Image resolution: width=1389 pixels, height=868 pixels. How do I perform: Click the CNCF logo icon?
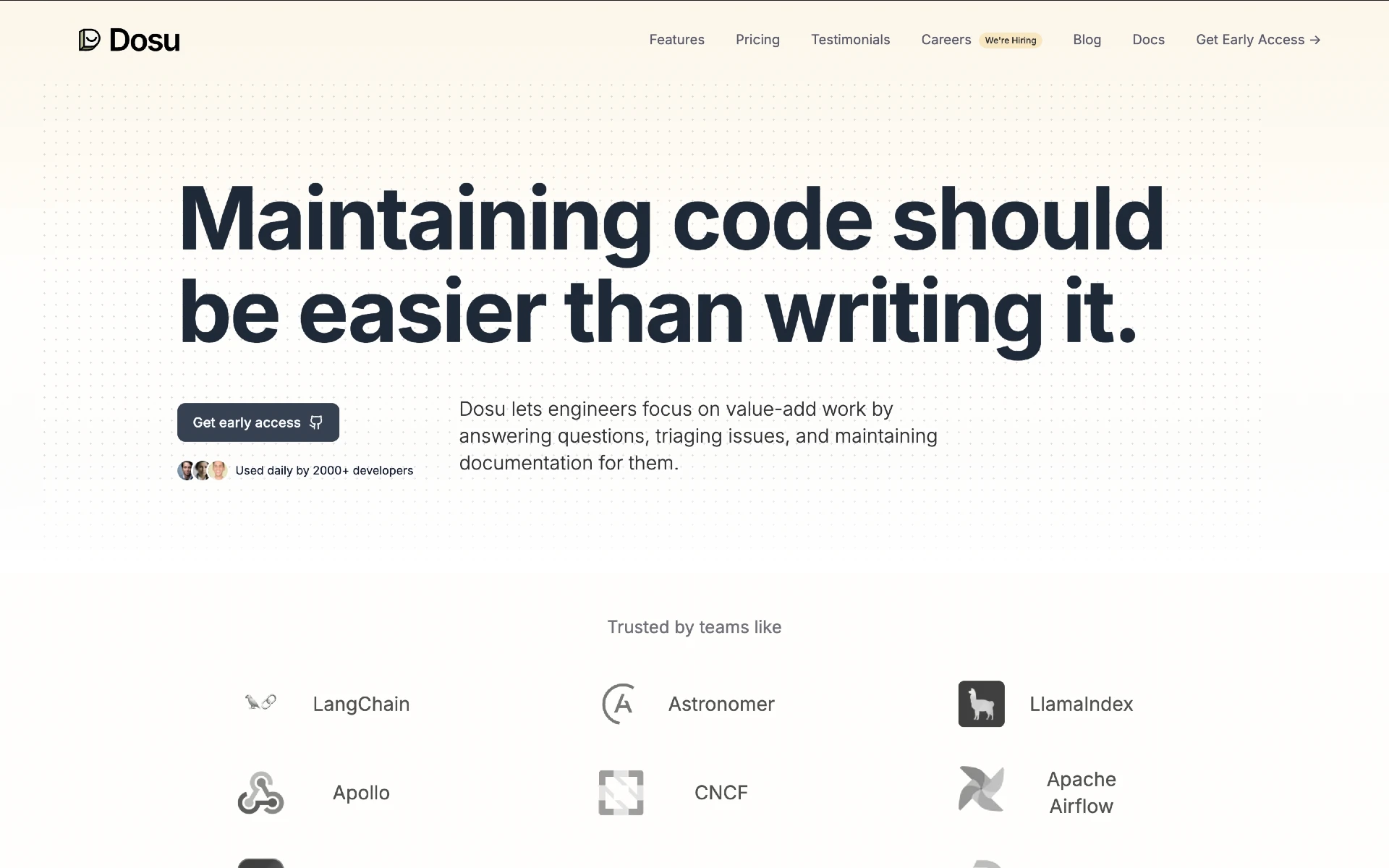(620, 792)
